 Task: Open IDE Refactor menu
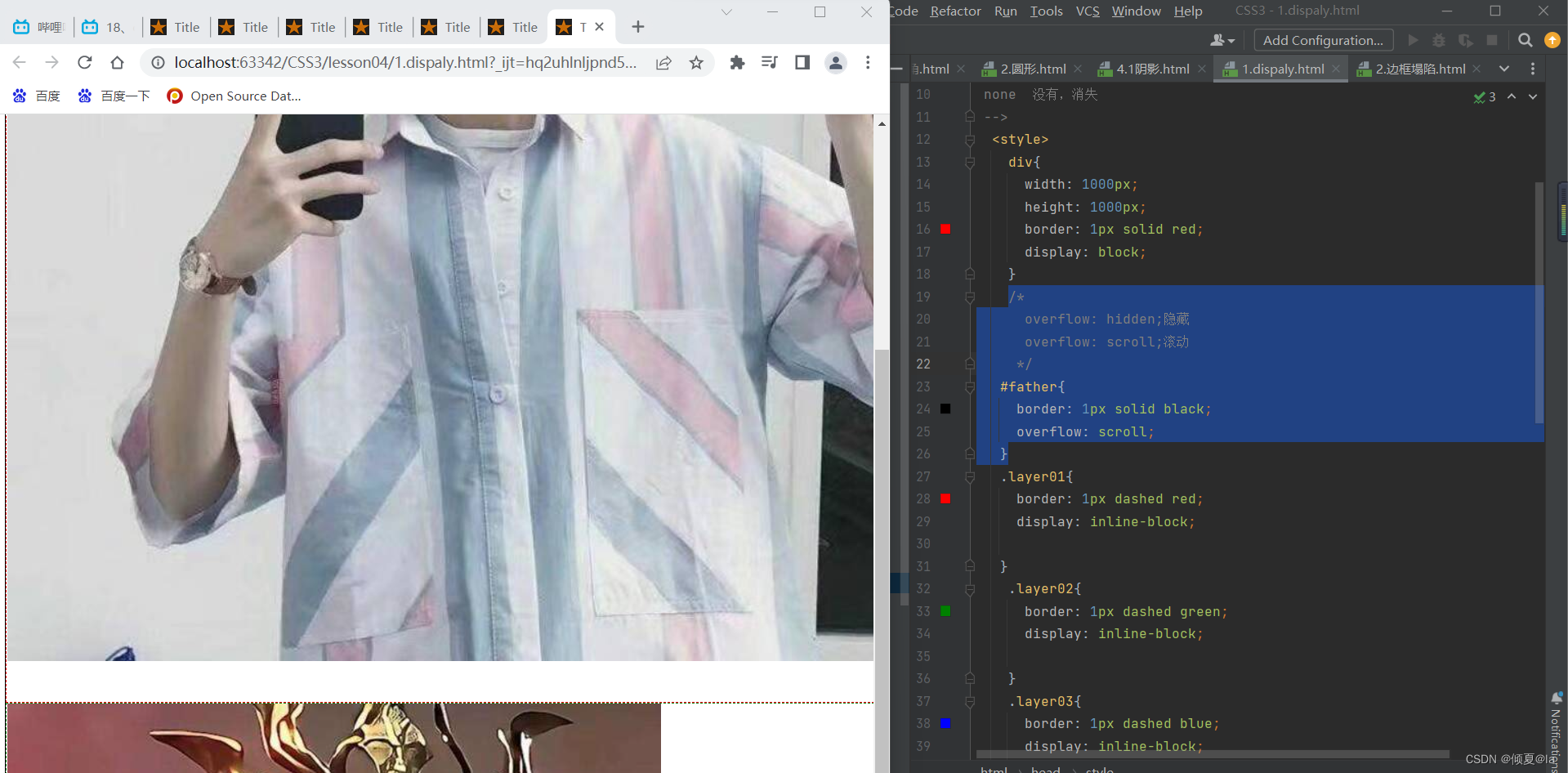[x=955, y=11]
